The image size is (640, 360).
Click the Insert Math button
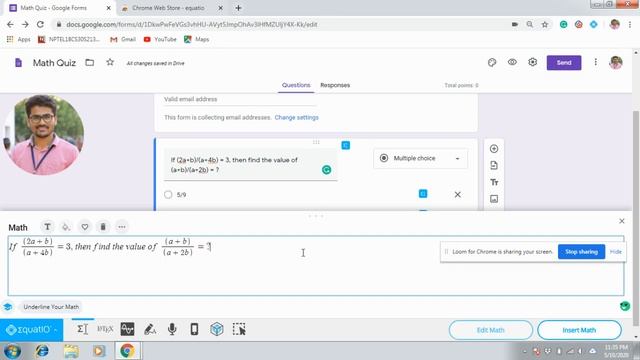[x=579, y=330]
